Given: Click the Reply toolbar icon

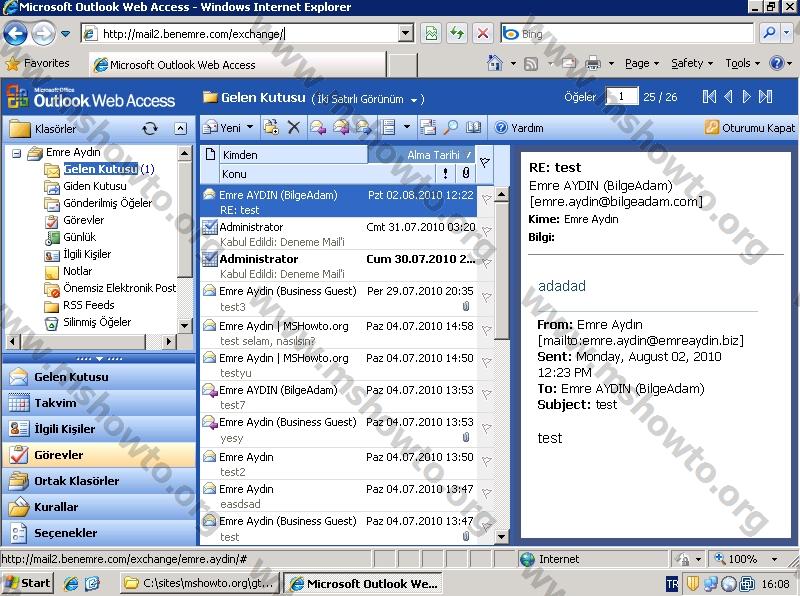Looking at the screenshot, I should point(318,128).
